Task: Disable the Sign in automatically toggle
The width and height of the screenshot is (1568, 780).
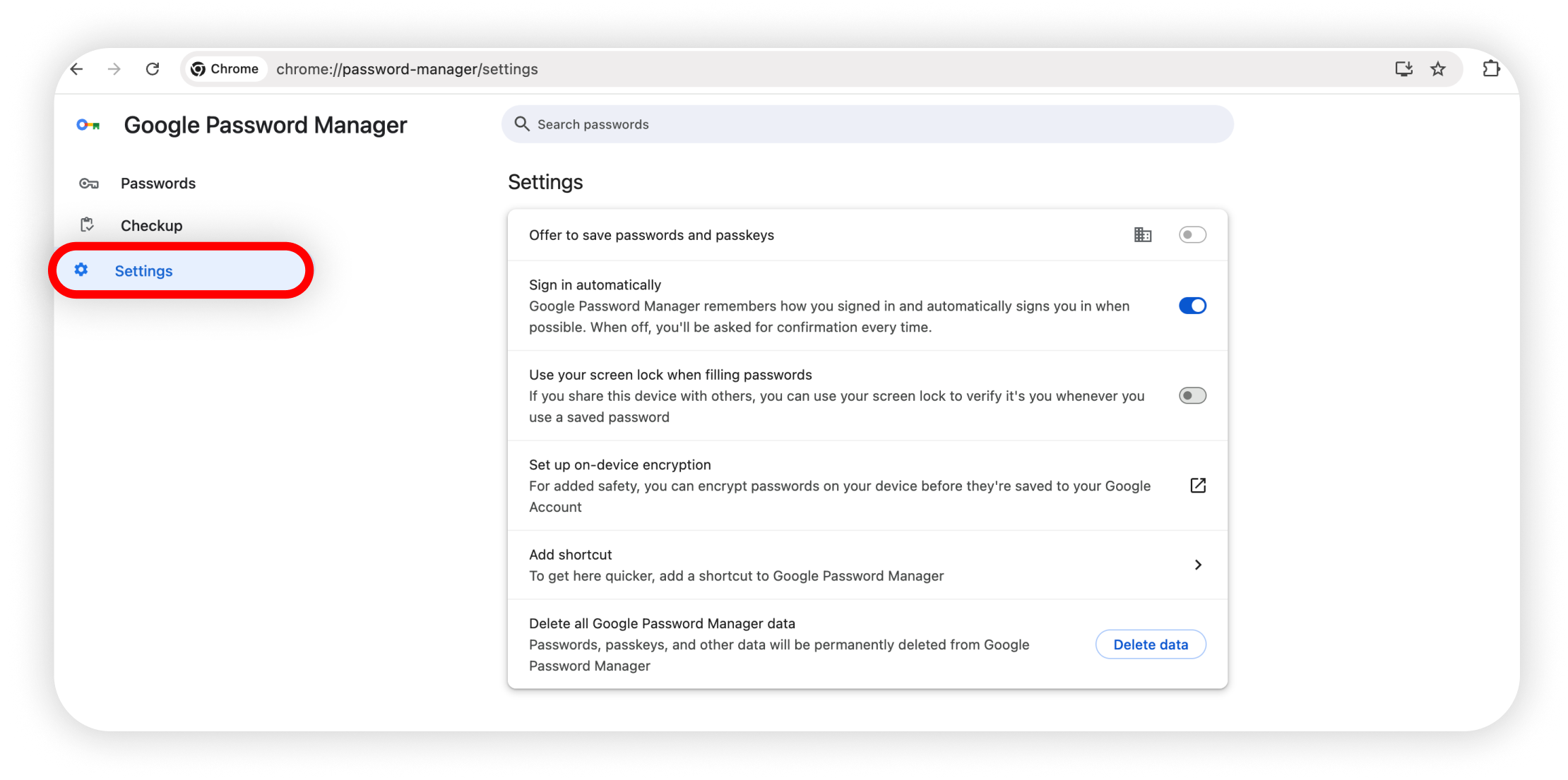Action: pos(1192,306)
